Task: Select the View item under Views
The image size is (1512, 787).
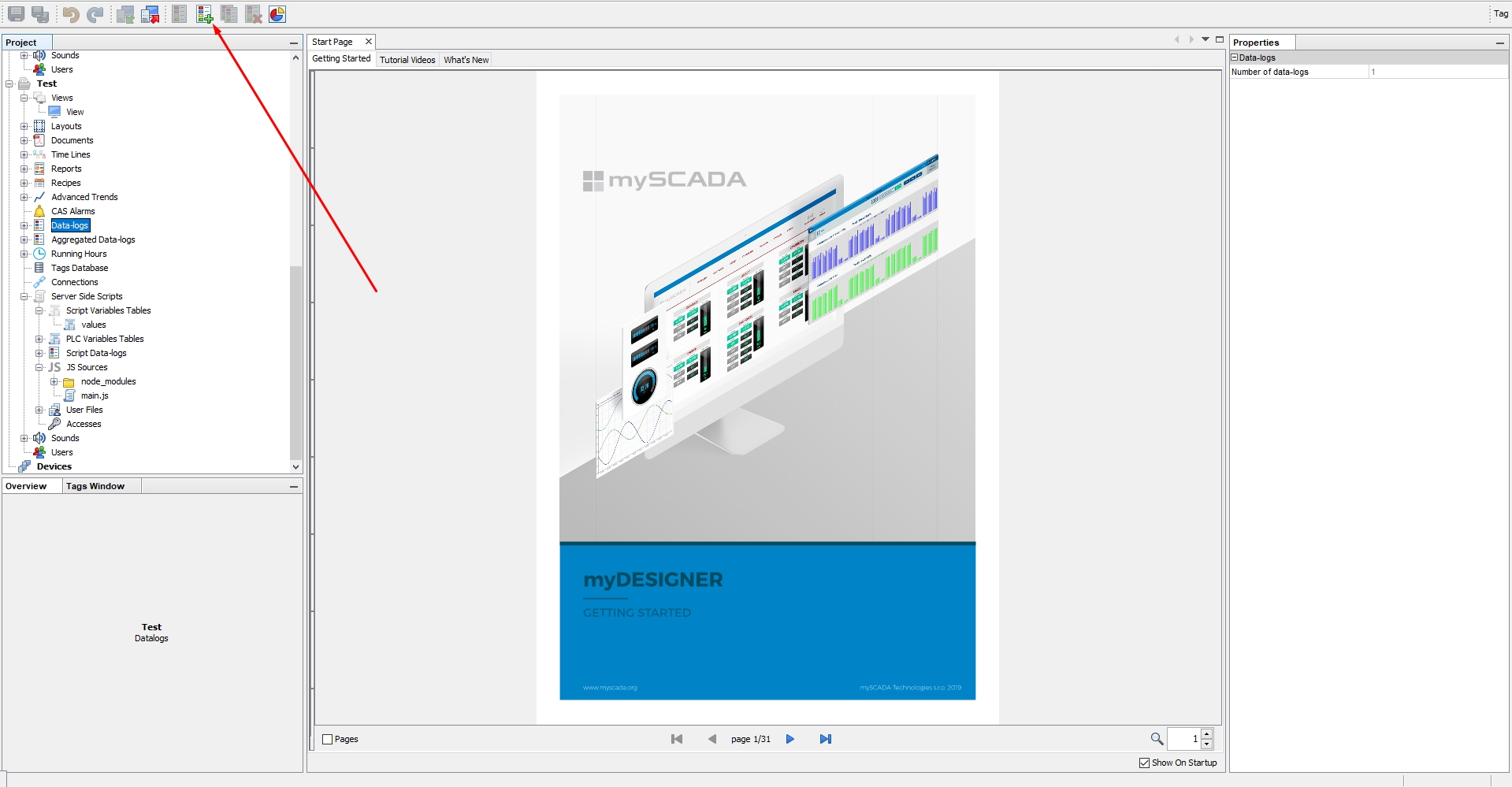Action: point(75,112)
